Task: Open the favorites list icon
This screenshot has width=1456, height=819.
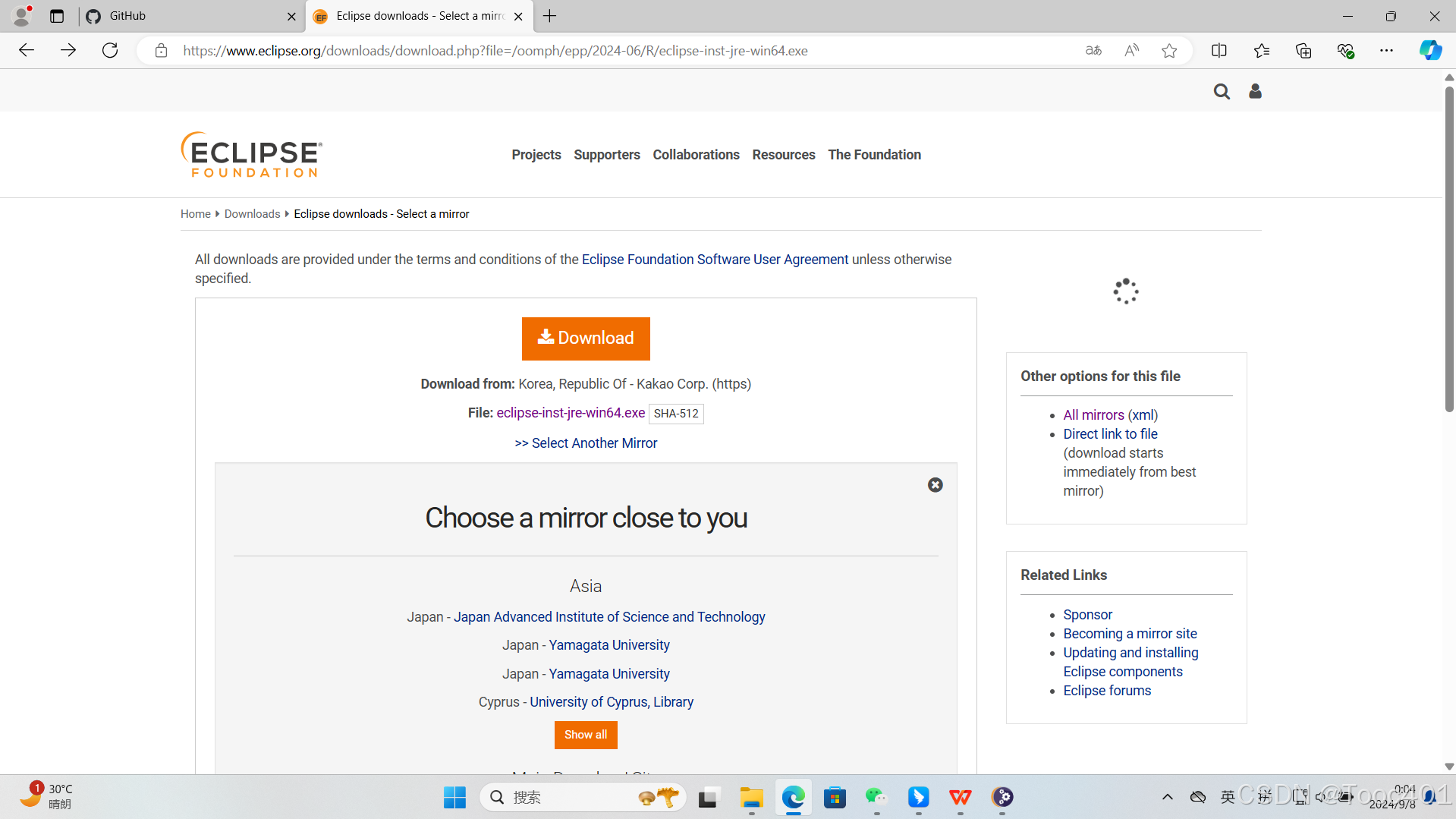Action: pos(1262,51)
